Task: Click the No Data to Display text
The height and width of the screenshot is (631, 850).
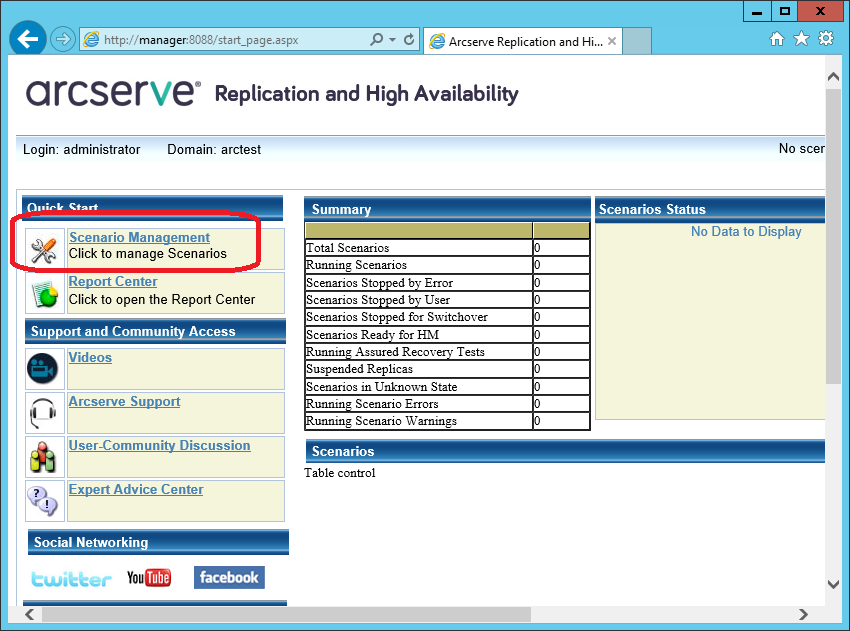Action: [x=746, y=231]
